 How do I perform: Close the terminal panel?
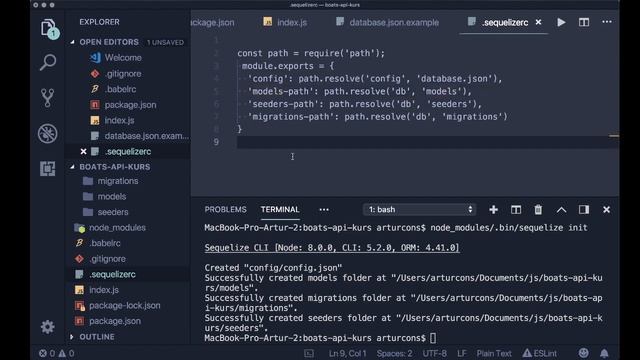(607, 209)
